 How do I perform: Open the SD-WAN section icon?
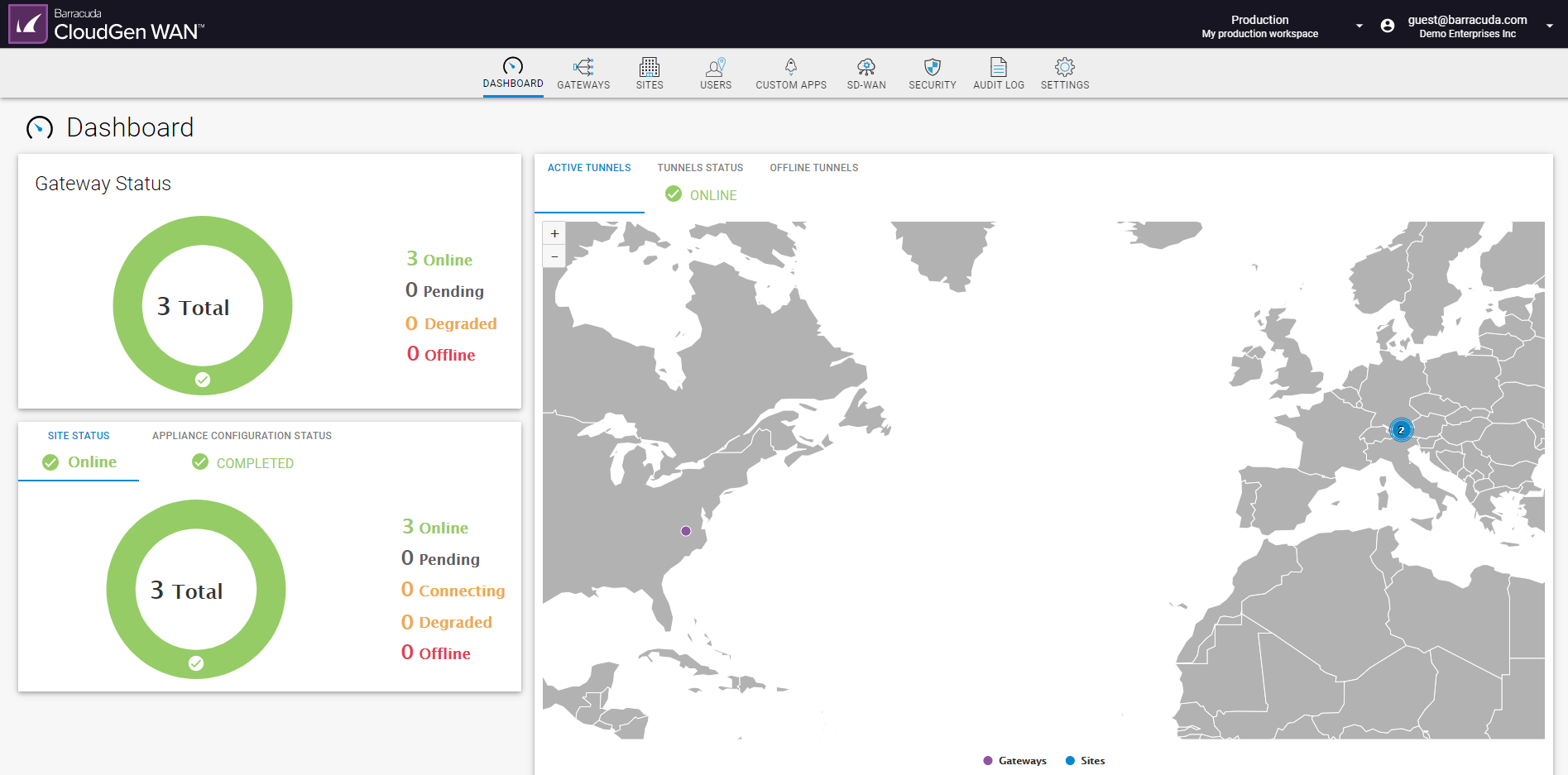[x=866, y=67]
